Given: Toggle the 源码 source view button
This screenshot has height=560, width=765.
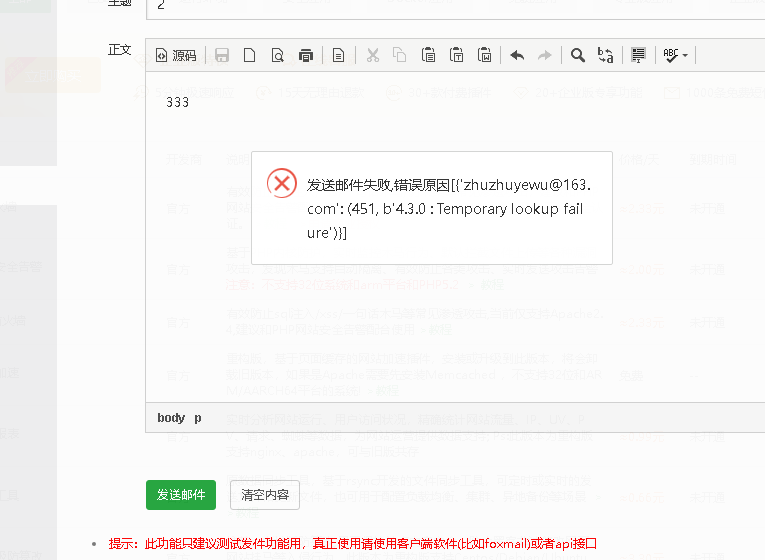Looking at the screenshot, I should [176, 56].
